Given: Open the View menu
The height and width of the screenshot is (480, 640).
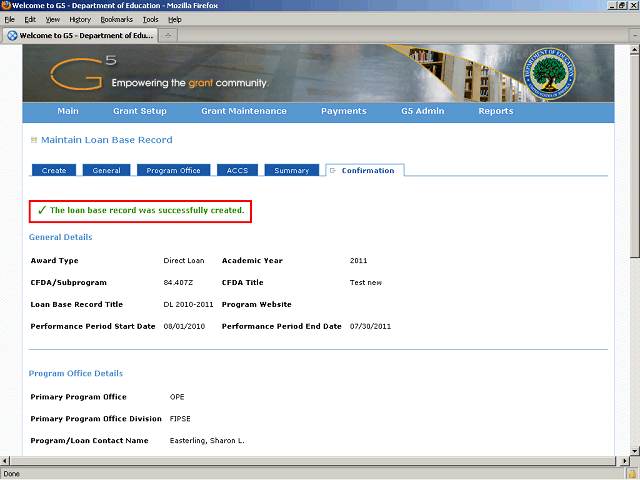Looking at the screenshot, I should pyautogui.click(x=53, y=20).
